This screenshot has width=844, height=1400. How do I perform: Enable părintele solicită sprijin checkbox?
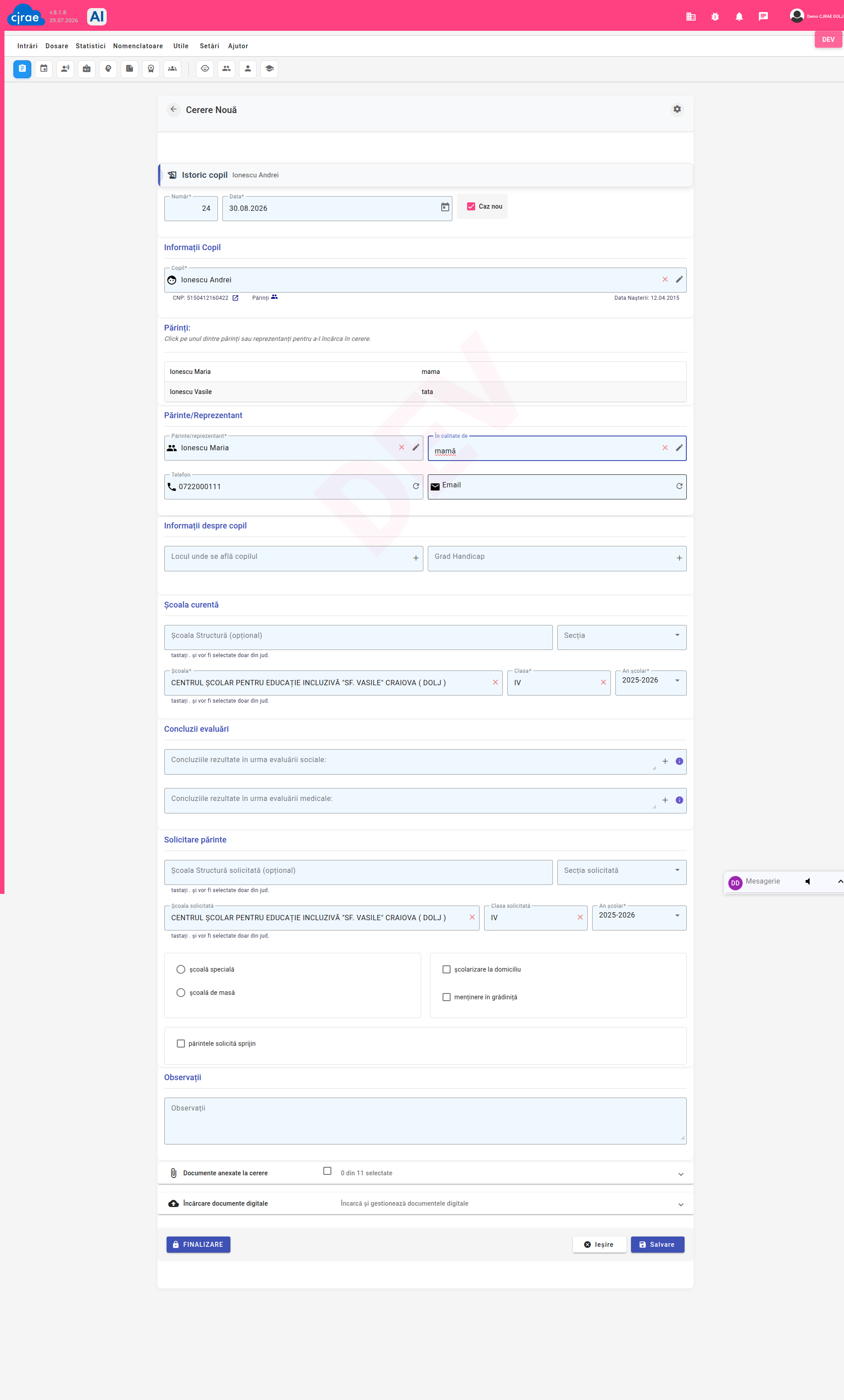click(x=180, y=1044)
